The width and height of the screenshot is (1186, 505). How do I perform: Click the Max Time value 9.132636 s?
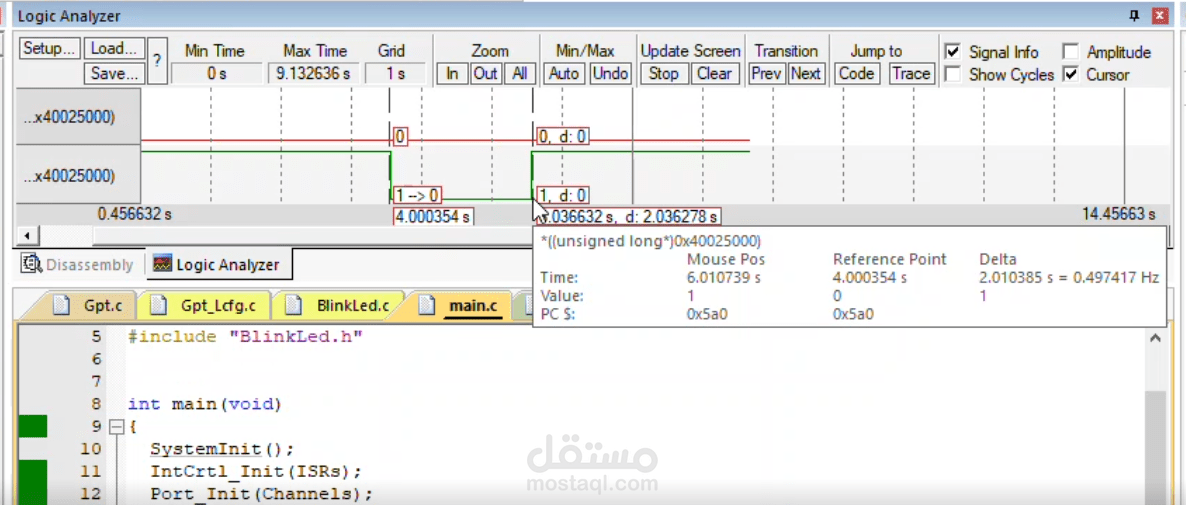click(312, 73)
